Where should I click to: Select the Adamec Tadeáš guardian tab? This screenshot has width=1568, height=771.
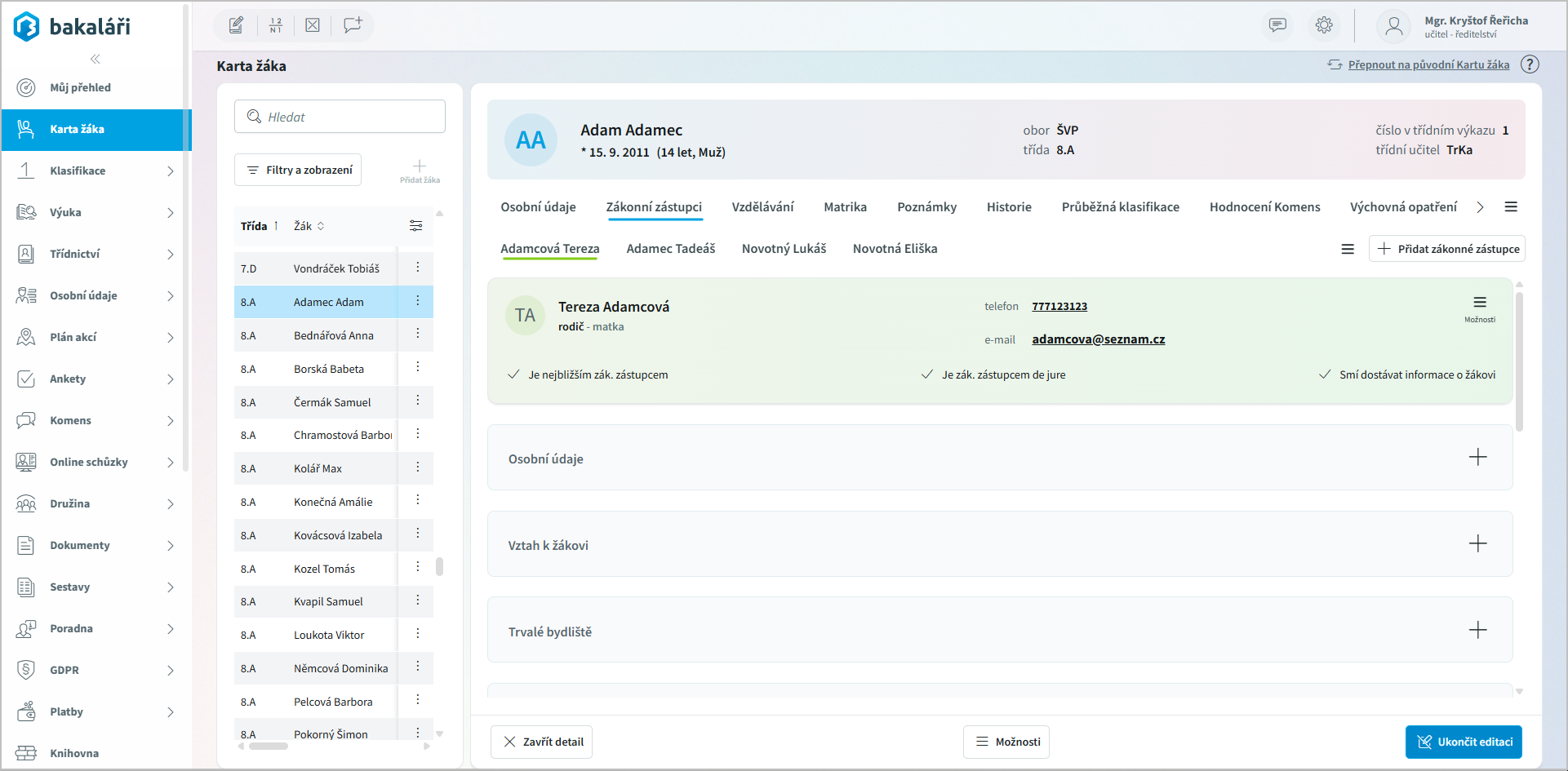click(670, 249)
